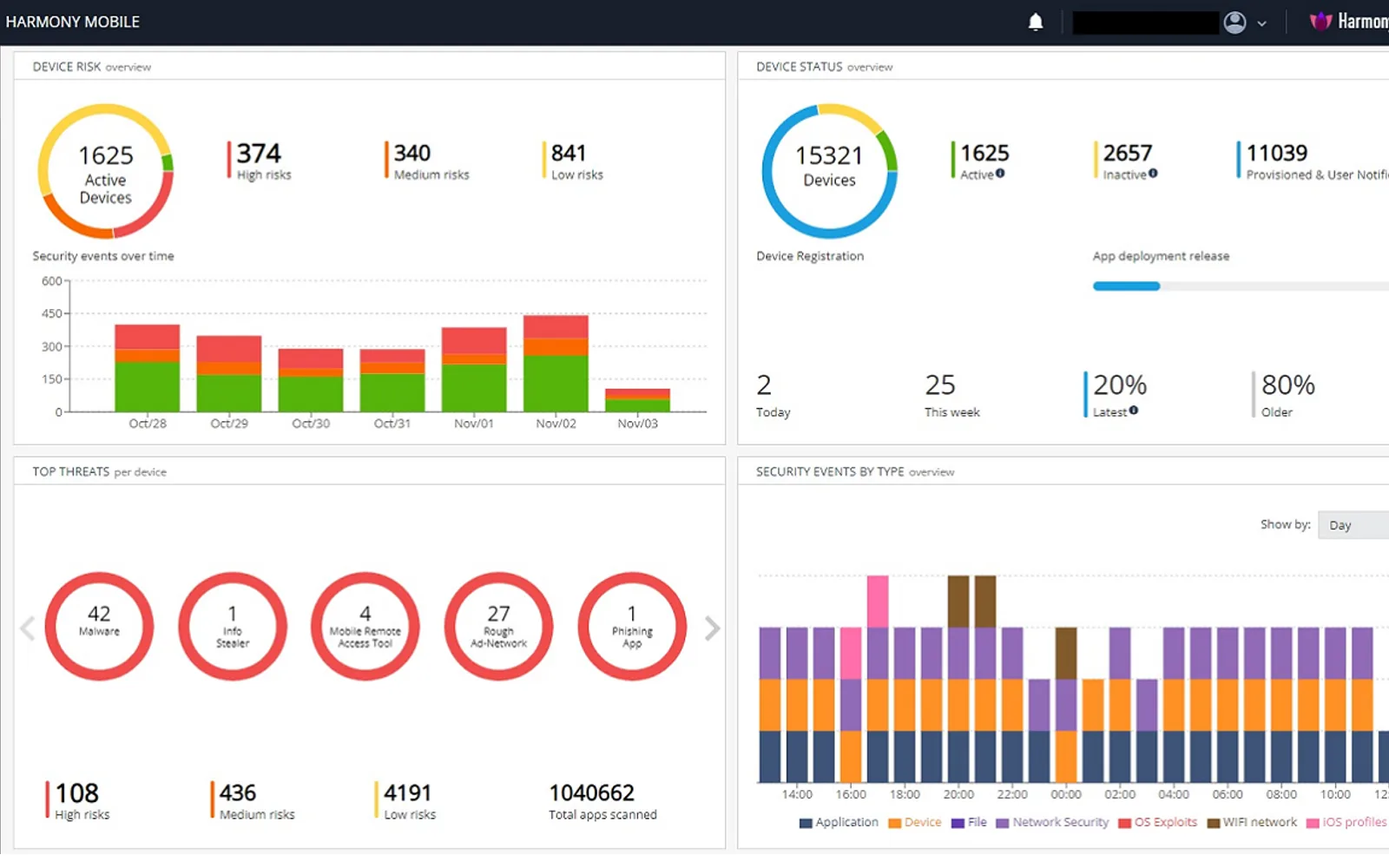The image size is (1389, 868).
Task: Open the notifications bell
Action: click(x=1036, y=22)
